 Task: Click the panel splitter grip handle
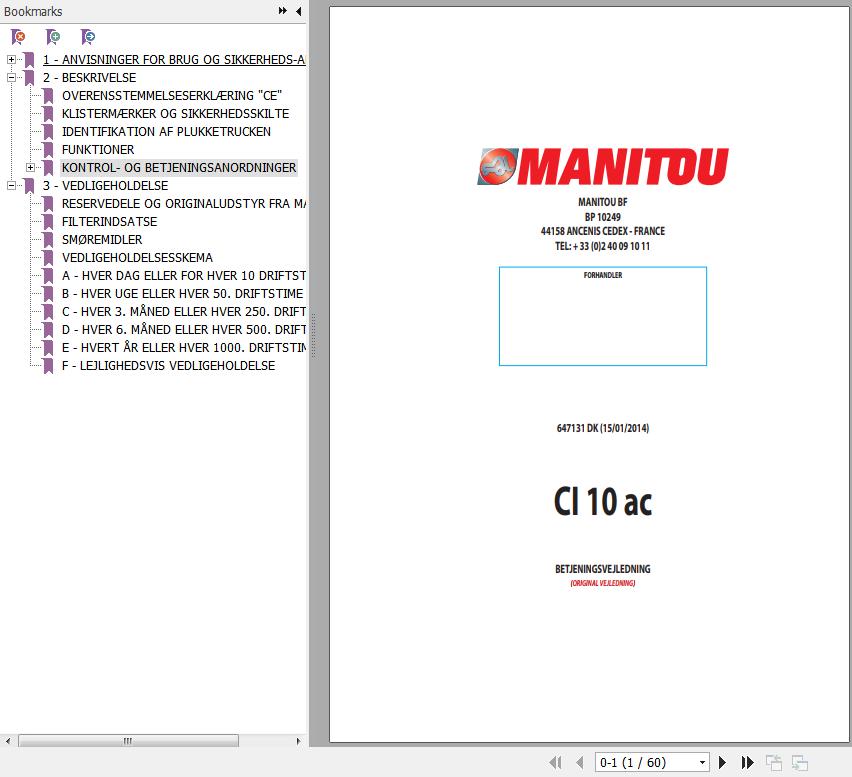point(314,335)
